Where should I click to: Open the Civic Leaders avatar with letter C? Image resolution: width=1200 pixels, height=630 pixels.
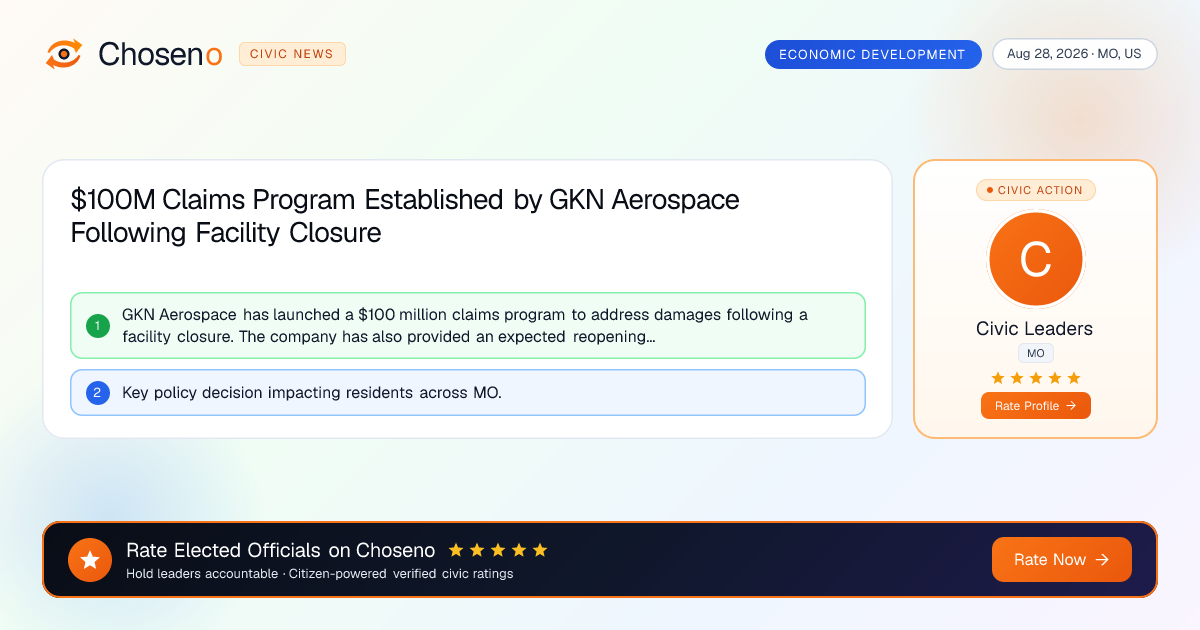point(1035,260)
